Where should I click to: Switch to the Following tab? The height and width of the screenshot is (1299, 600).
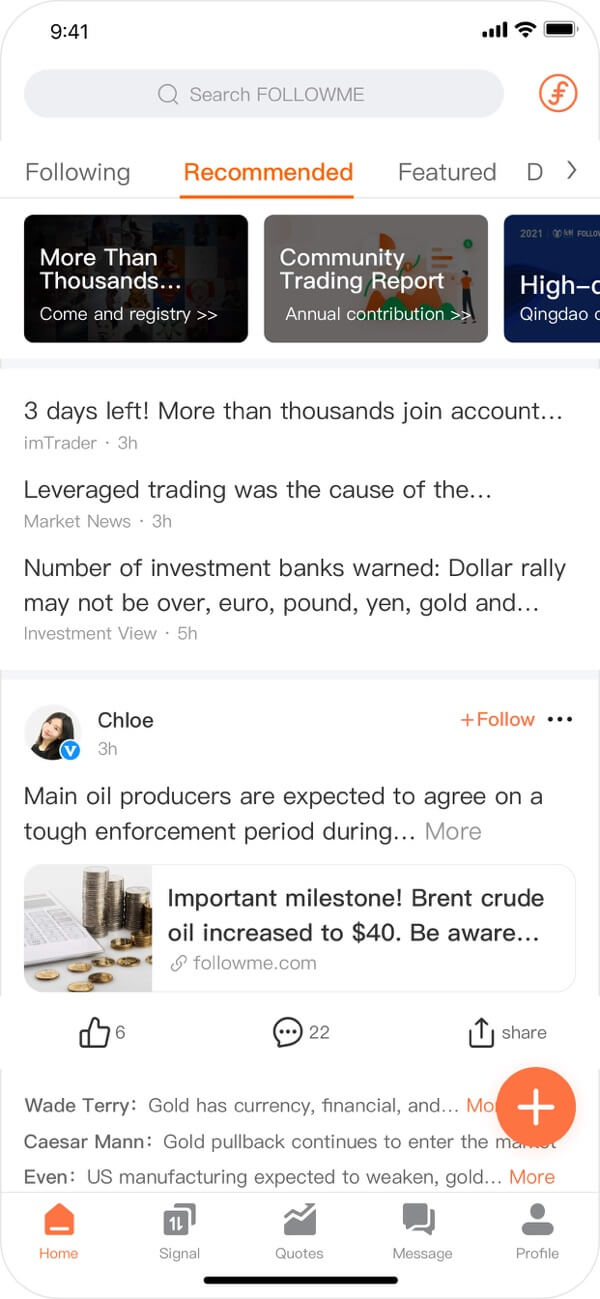point(77,172)
